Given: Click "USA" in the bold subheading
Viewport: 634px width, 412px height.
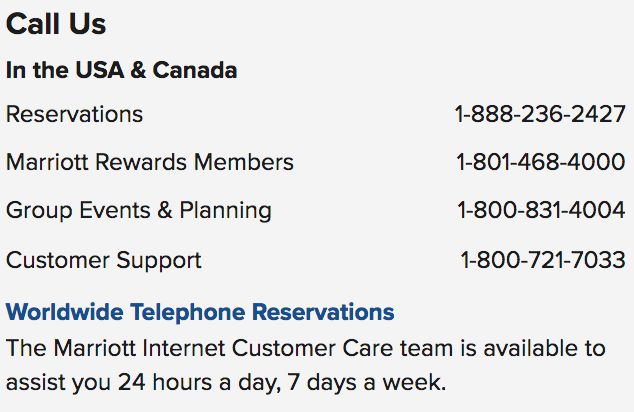Looking at the screenshot, I should [98, 71].
